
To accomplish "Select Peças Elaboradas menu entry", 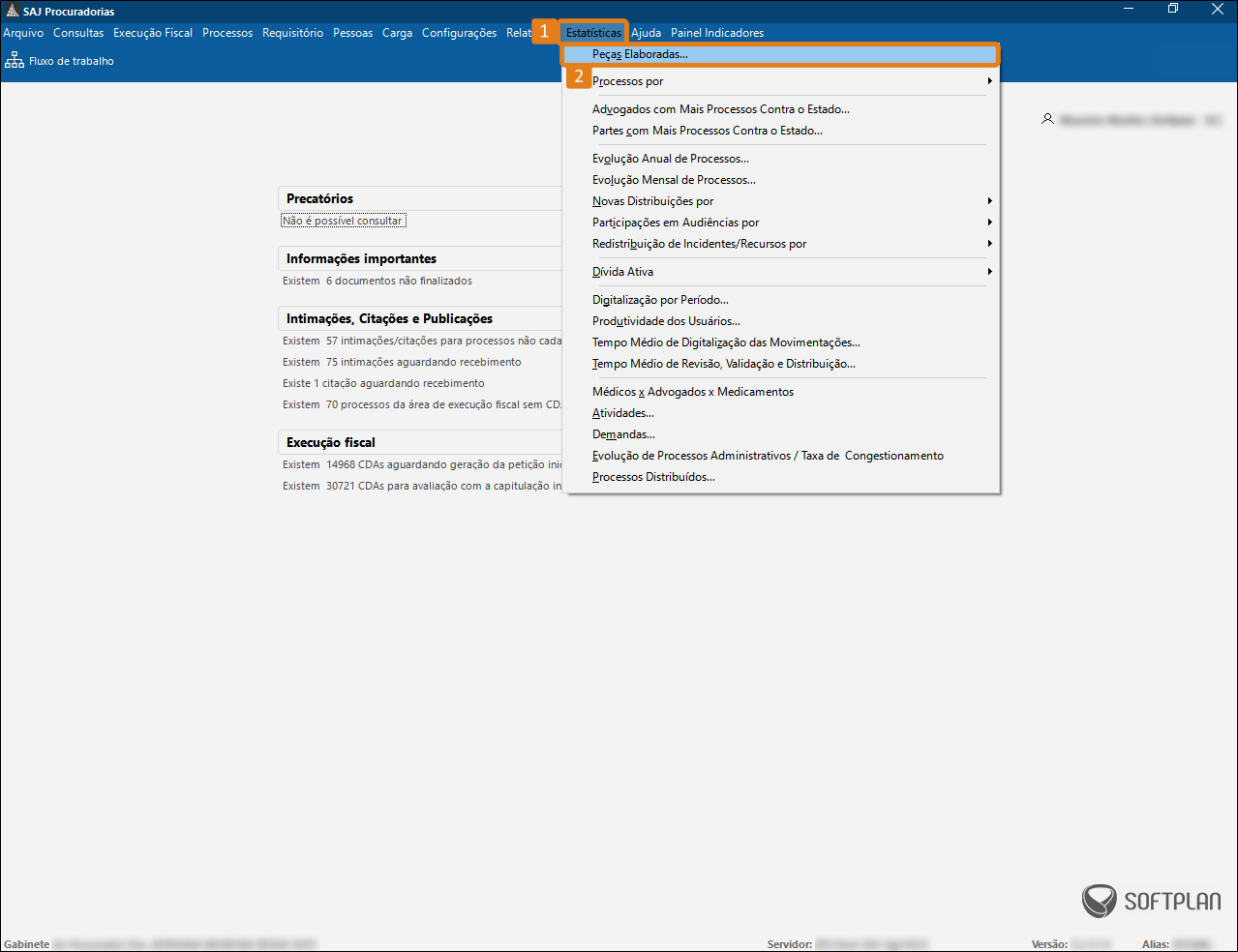I will pyautogui.click(x=640, y=54).
